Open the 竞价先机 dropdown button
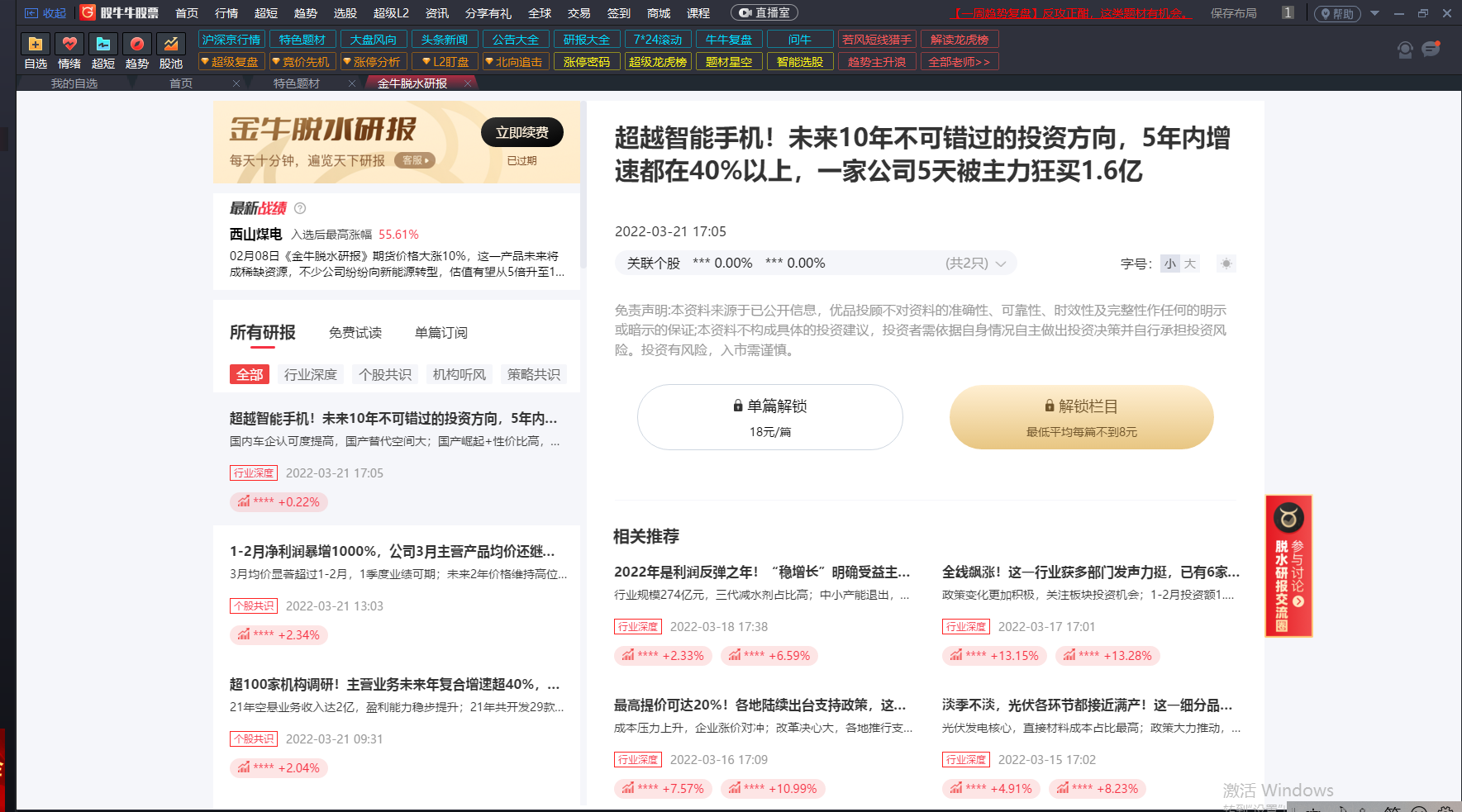The width and height of the screenshot is (1462, 812). coord(301,62)
